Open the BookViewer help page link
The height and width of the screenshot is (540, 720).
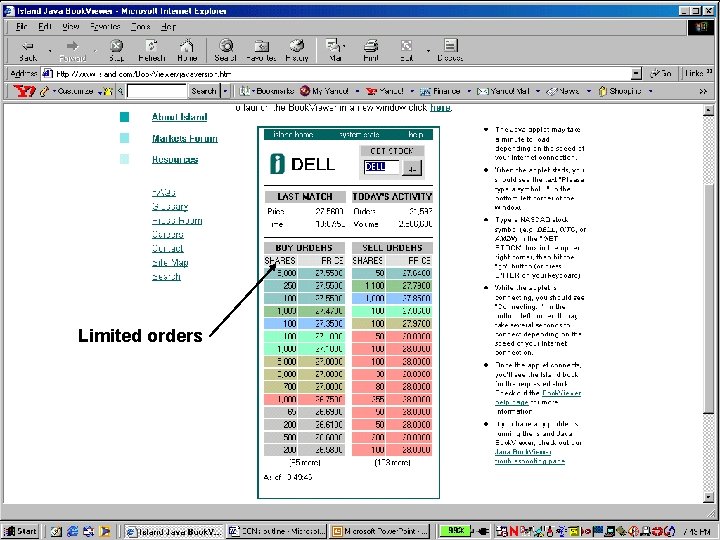pyautogui.click(x=538, y=398)
